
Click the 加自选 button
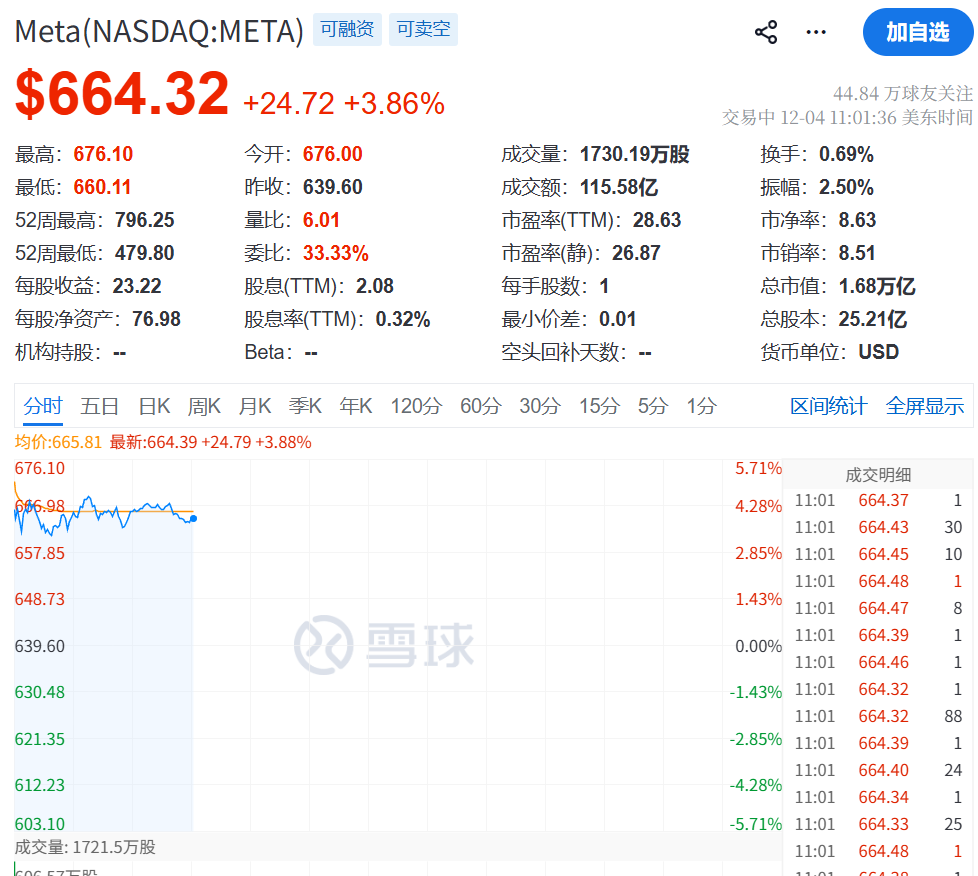(x=918, y=32)
